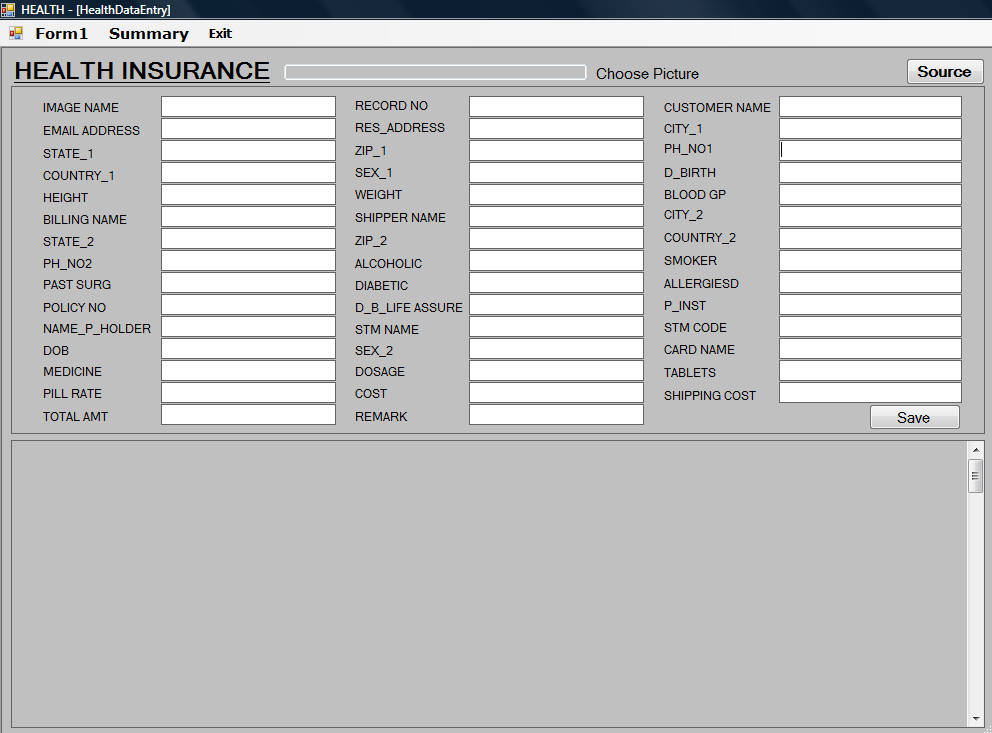Click the image panel scrollbar up arrow
The image size is (992, 733).
(976, 450)
